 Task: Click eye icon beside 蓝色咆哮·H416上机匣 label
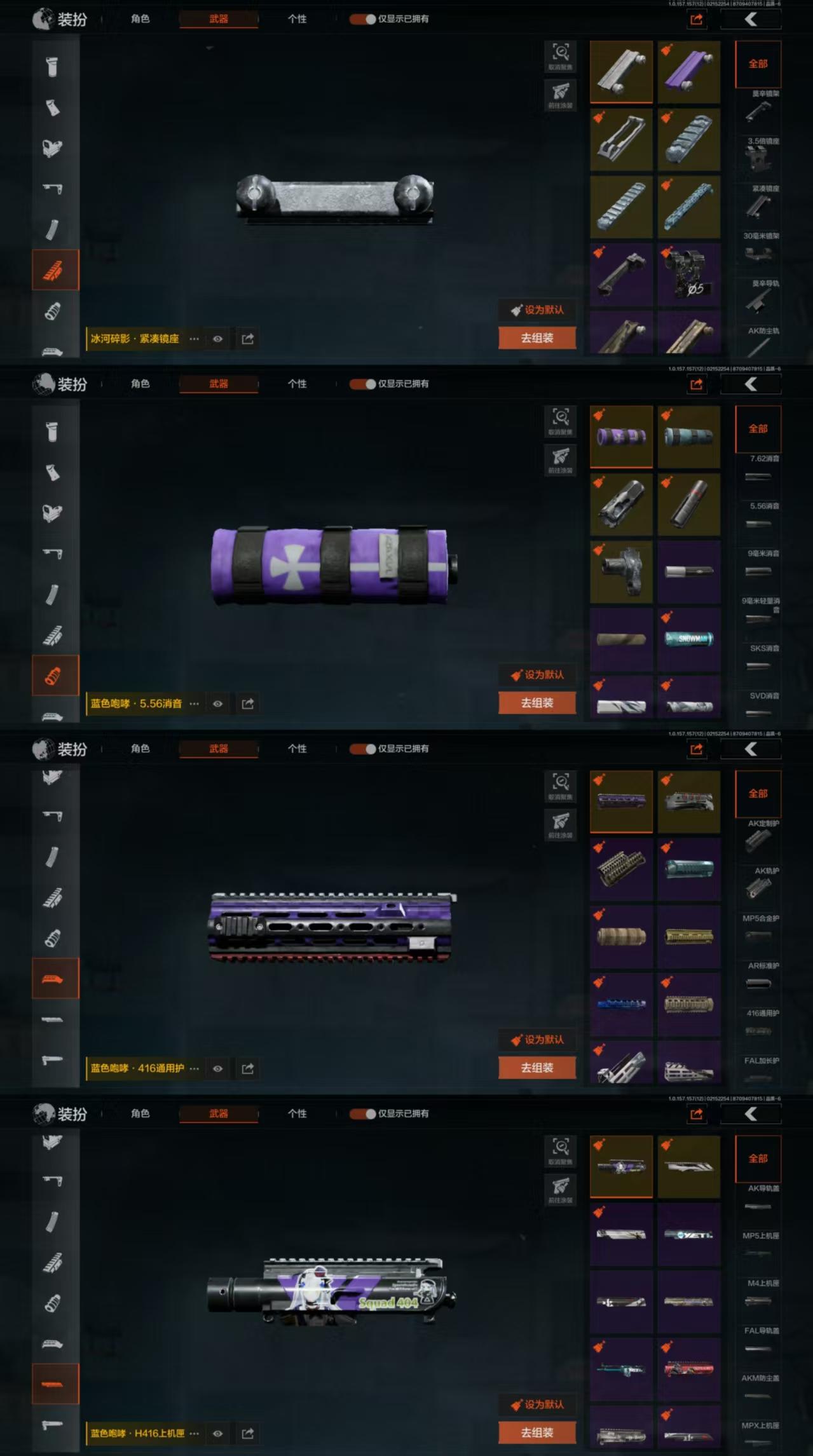[x=217, y=1433]
